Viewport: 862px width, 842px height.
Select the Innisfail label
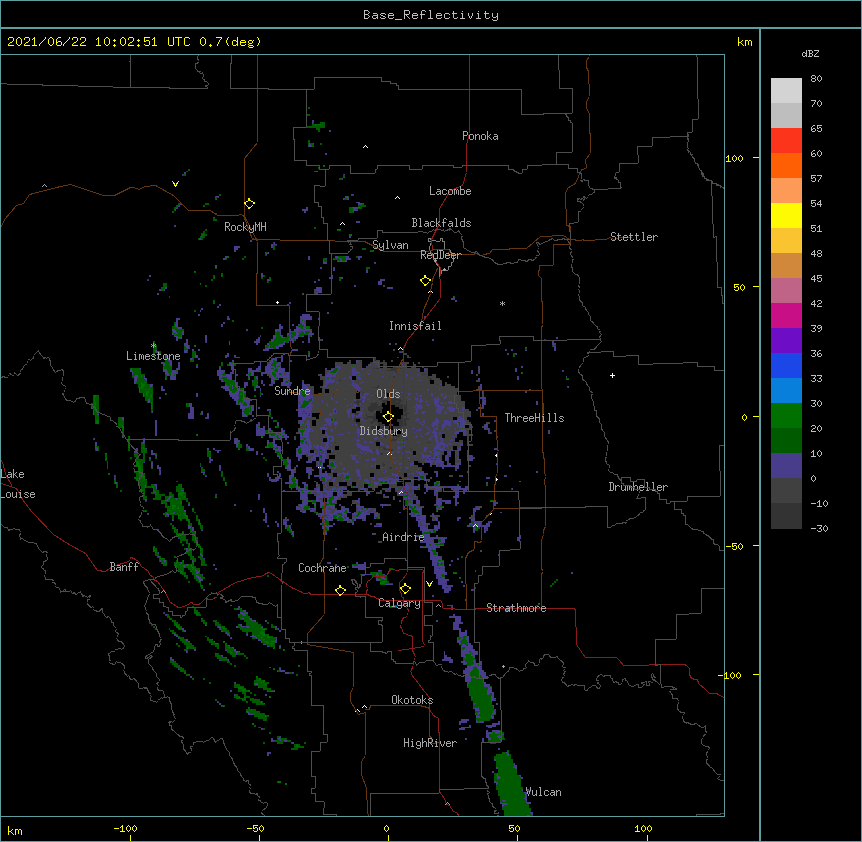click(415, 326)
